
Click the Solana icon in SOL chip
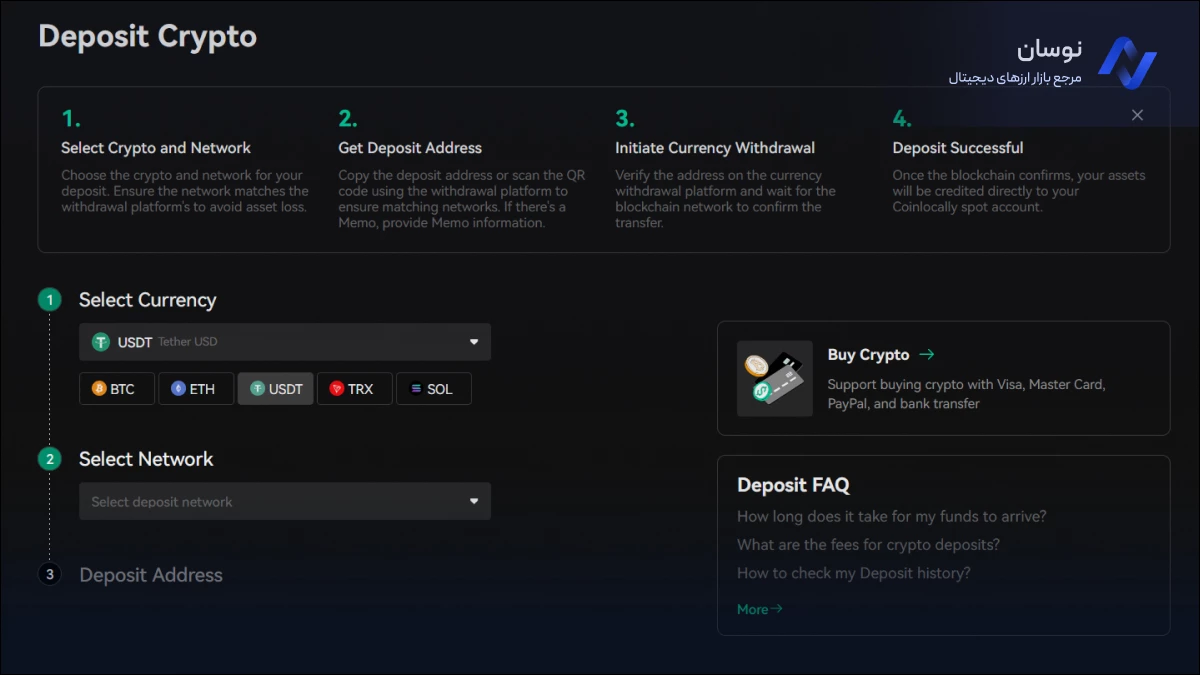tap(416, 389)
